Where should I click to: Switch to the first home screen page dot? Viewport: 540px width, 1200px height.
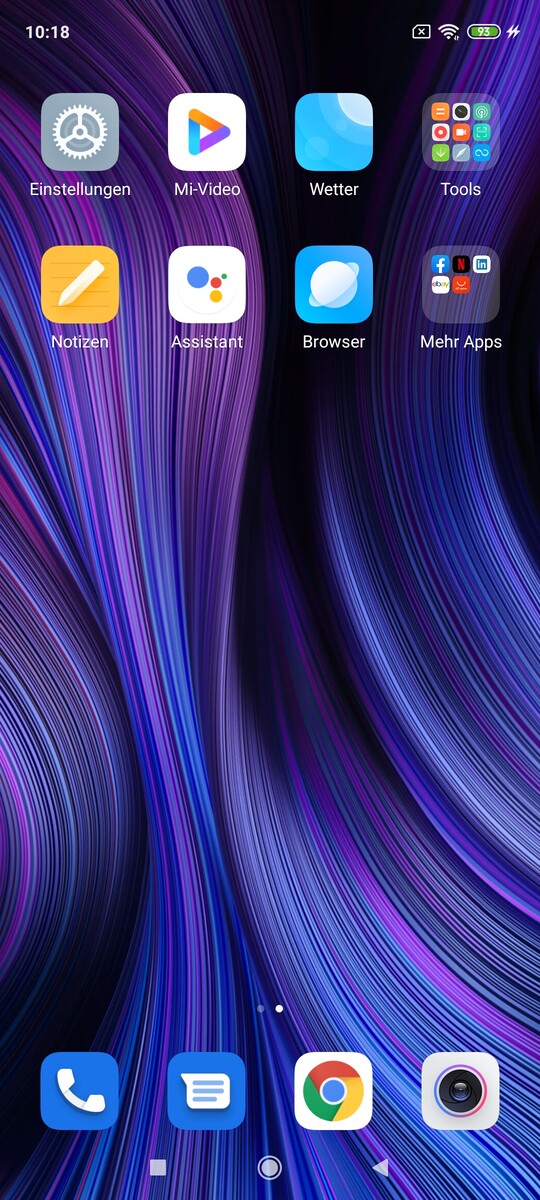(261, 1009)
